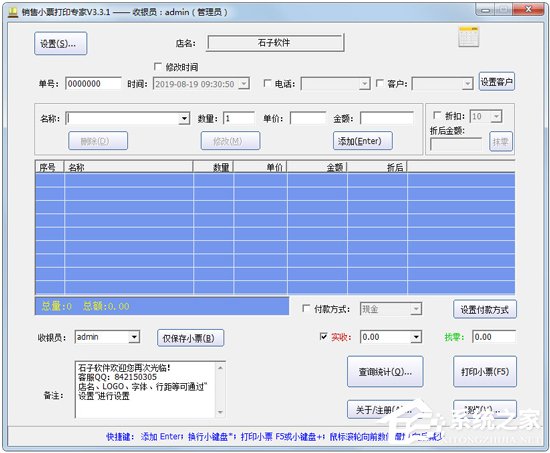Viewport: 550px width, 453px height.
Task: Click the 单价 unit price field
Action: 308,119
